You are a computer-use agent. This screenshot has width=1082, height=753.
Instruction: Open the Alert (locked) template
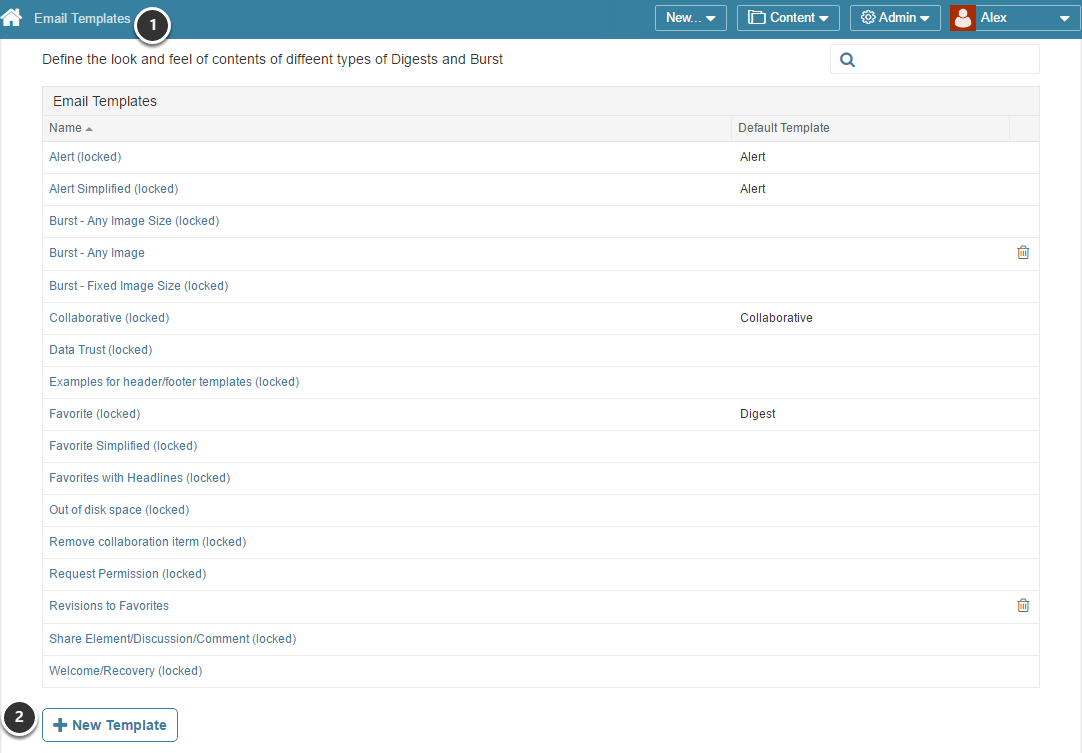pyautogui.click(x=85, y=157)
